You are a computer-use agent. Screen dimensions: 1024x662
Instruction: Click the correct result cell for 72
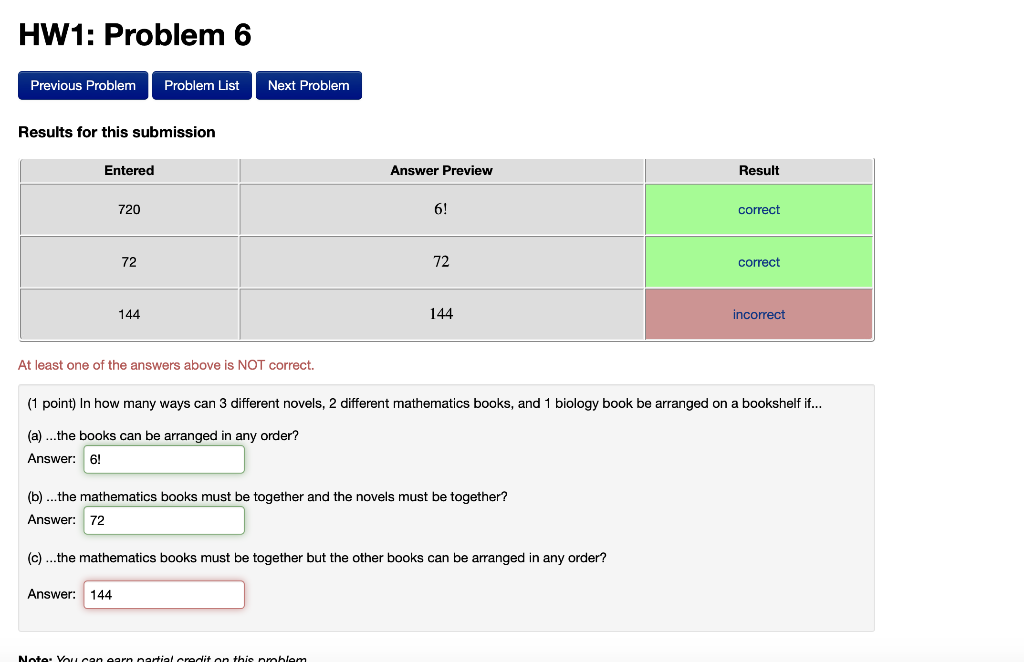pos(759,261)
